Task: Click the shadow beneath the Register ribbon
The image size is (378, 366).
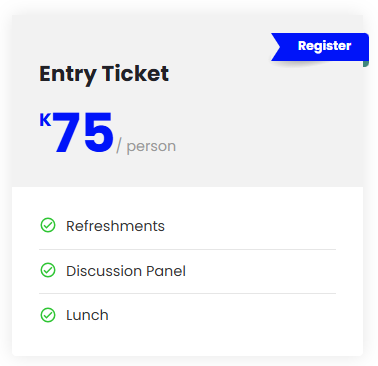Action: tap(300, 64)
